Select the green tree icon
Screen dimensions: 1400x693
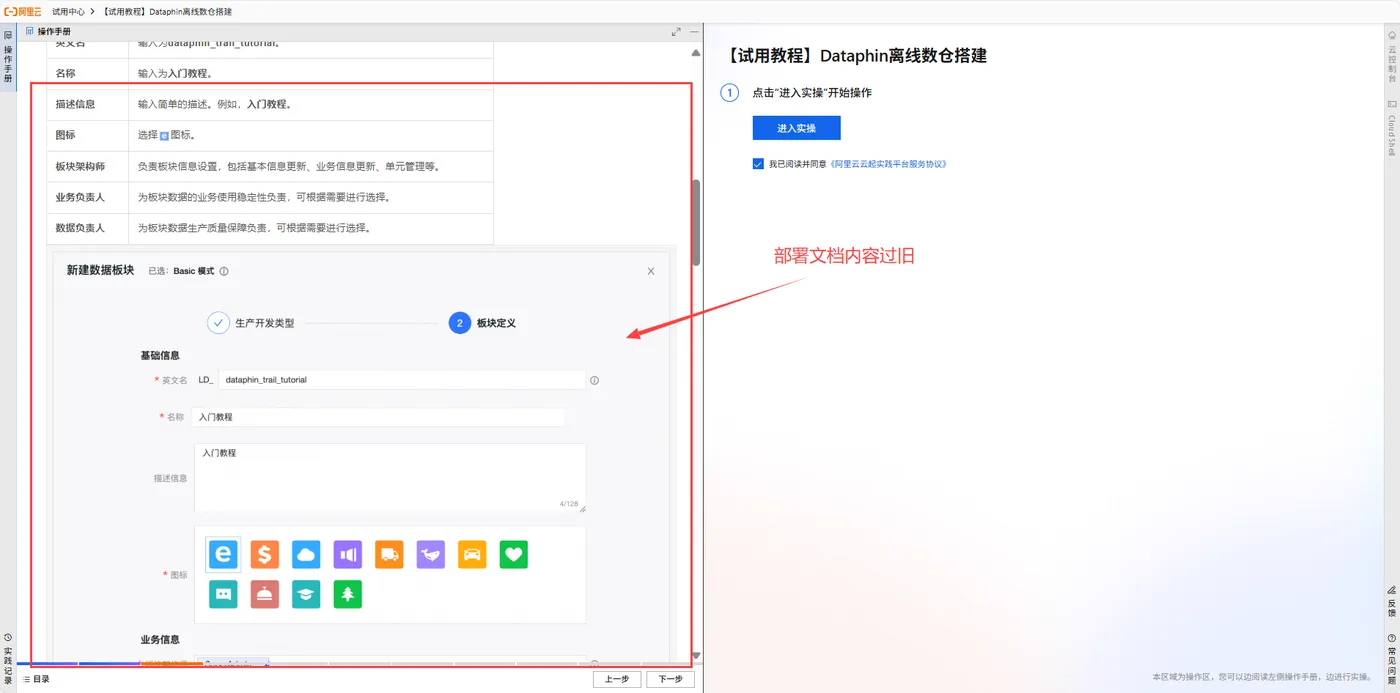pos(347,594)
